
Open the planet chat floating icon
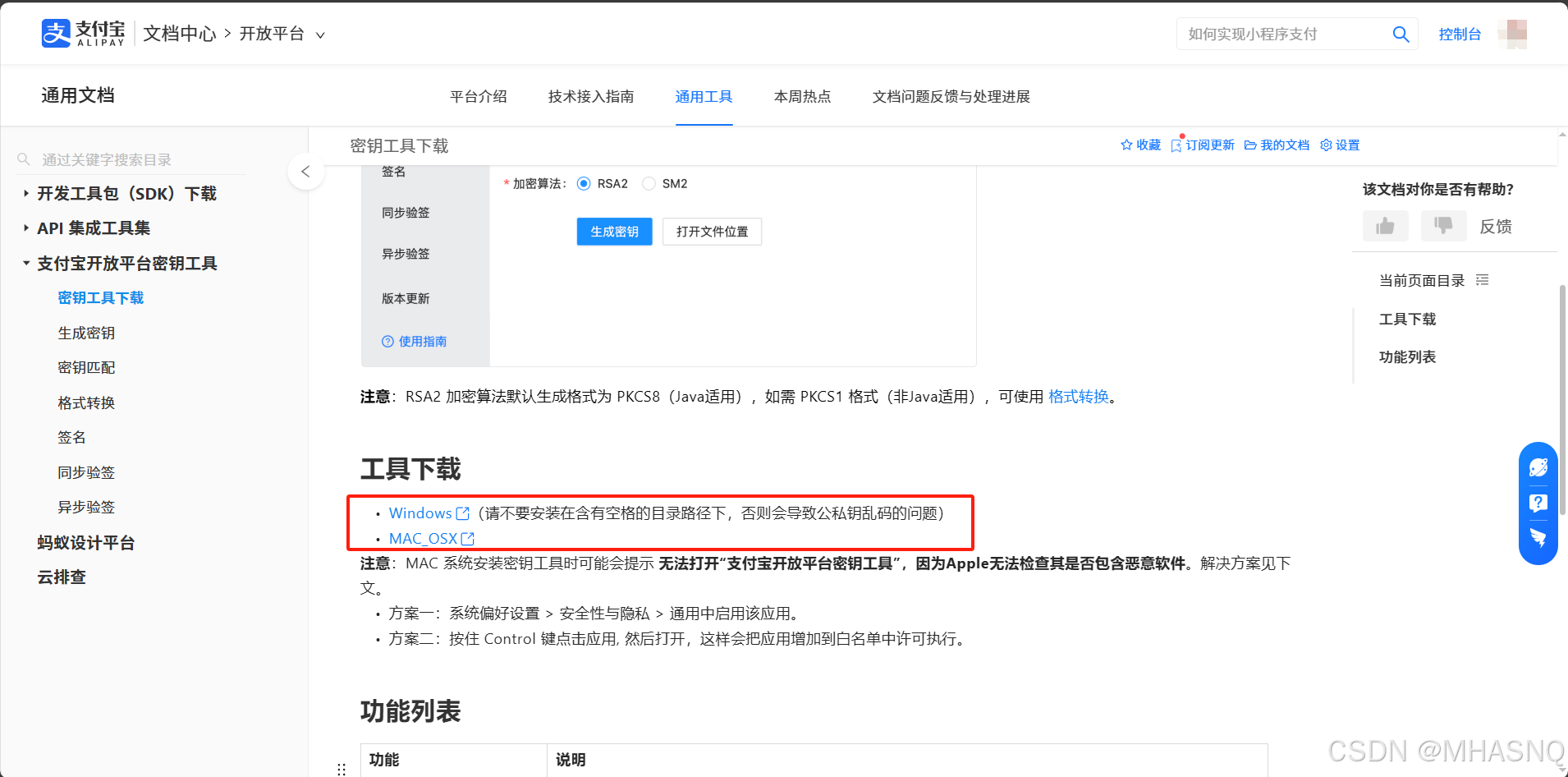pos(1538,468)
